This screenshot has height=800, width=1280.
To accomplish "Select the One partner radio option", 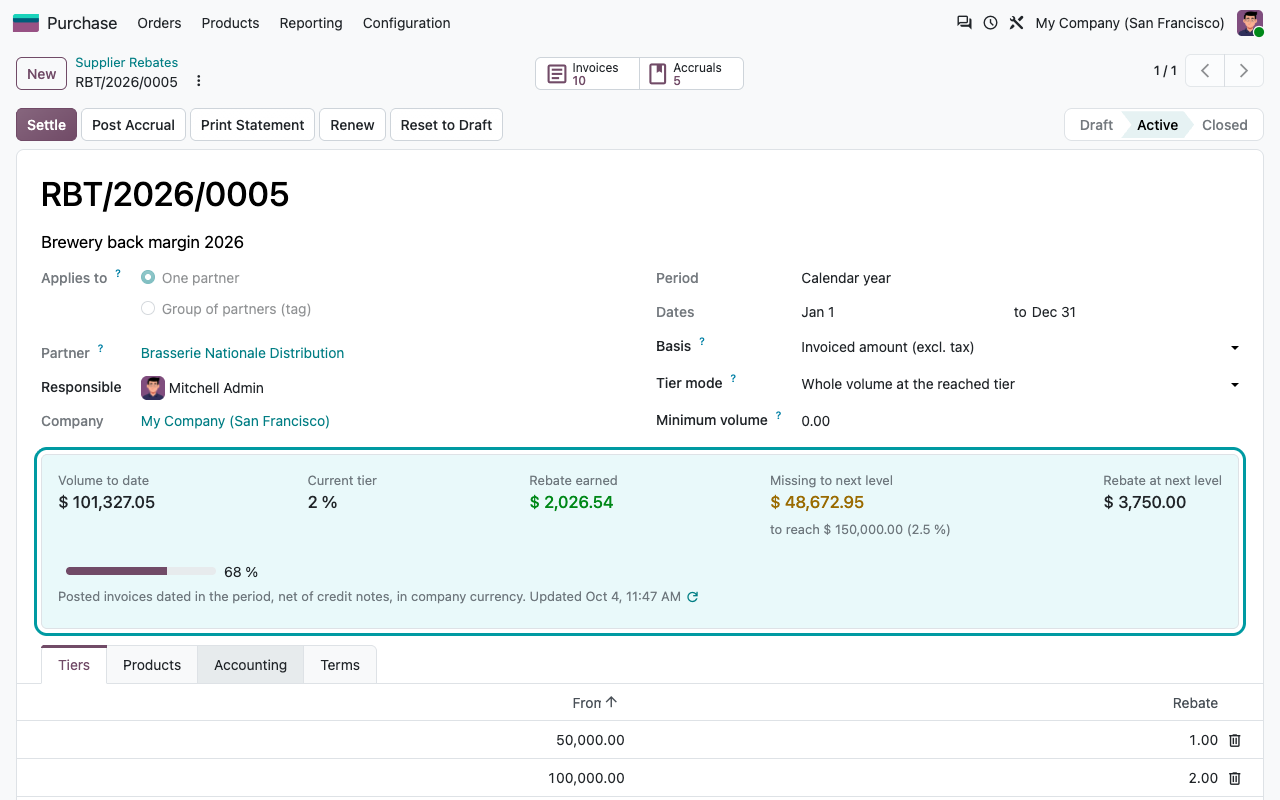I will click(x=148, y=278).
